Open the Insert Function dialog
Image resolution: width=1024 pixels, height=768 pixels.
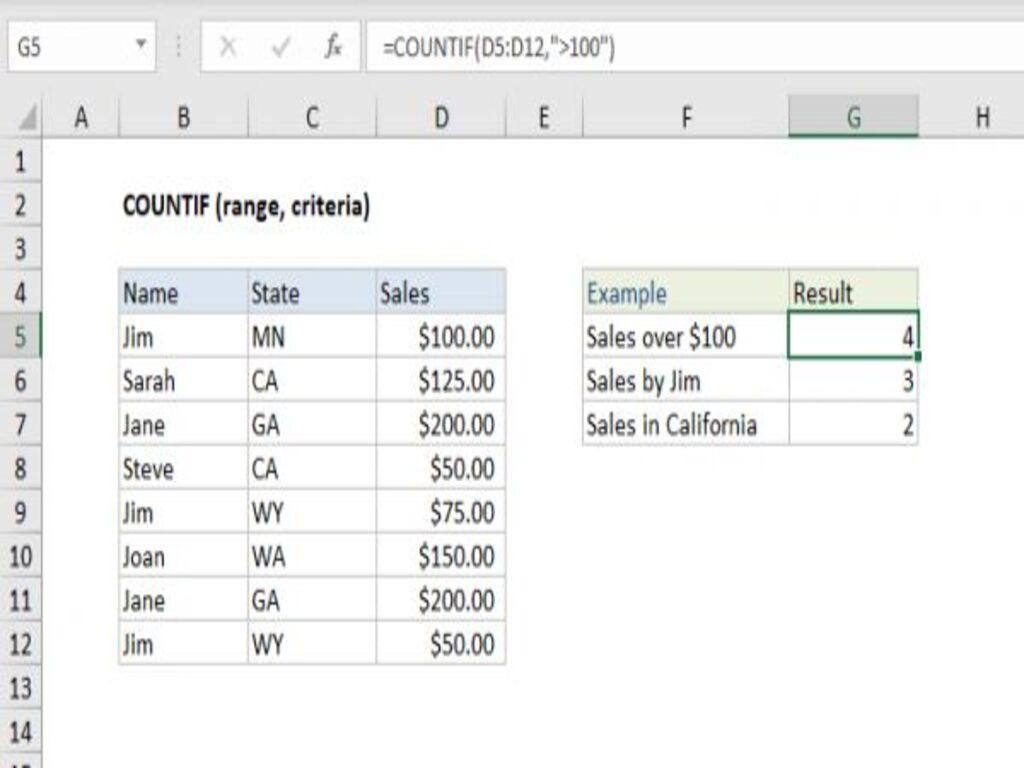pyautogui.click(x=333, y=43)
